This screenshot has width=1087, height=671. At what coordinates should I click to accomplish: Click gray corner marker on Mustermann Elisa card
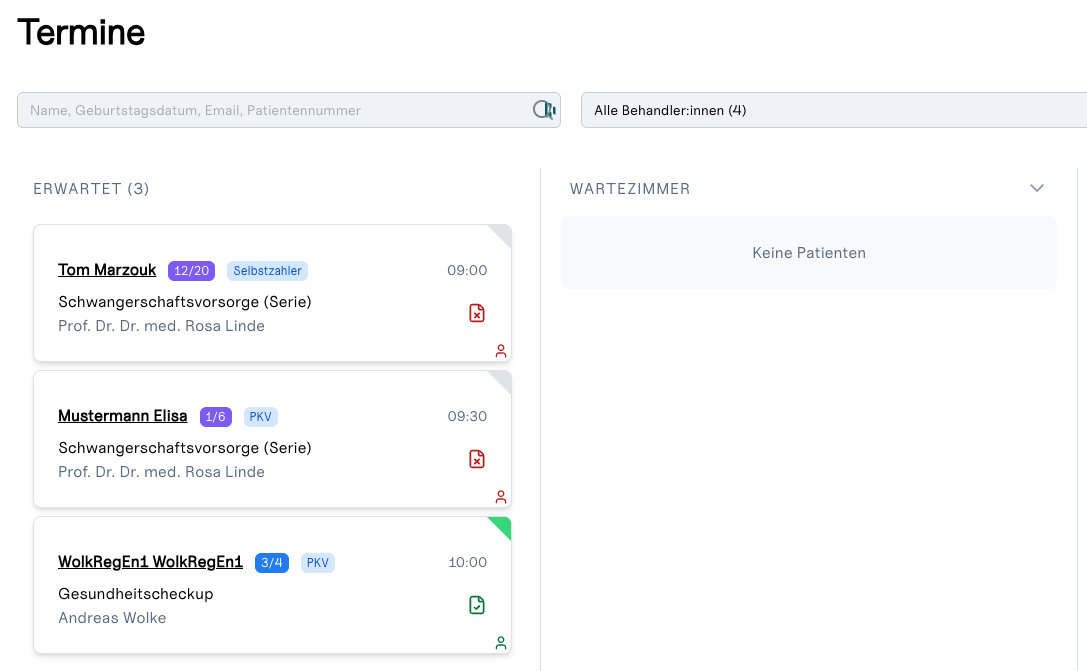point(503,378)
